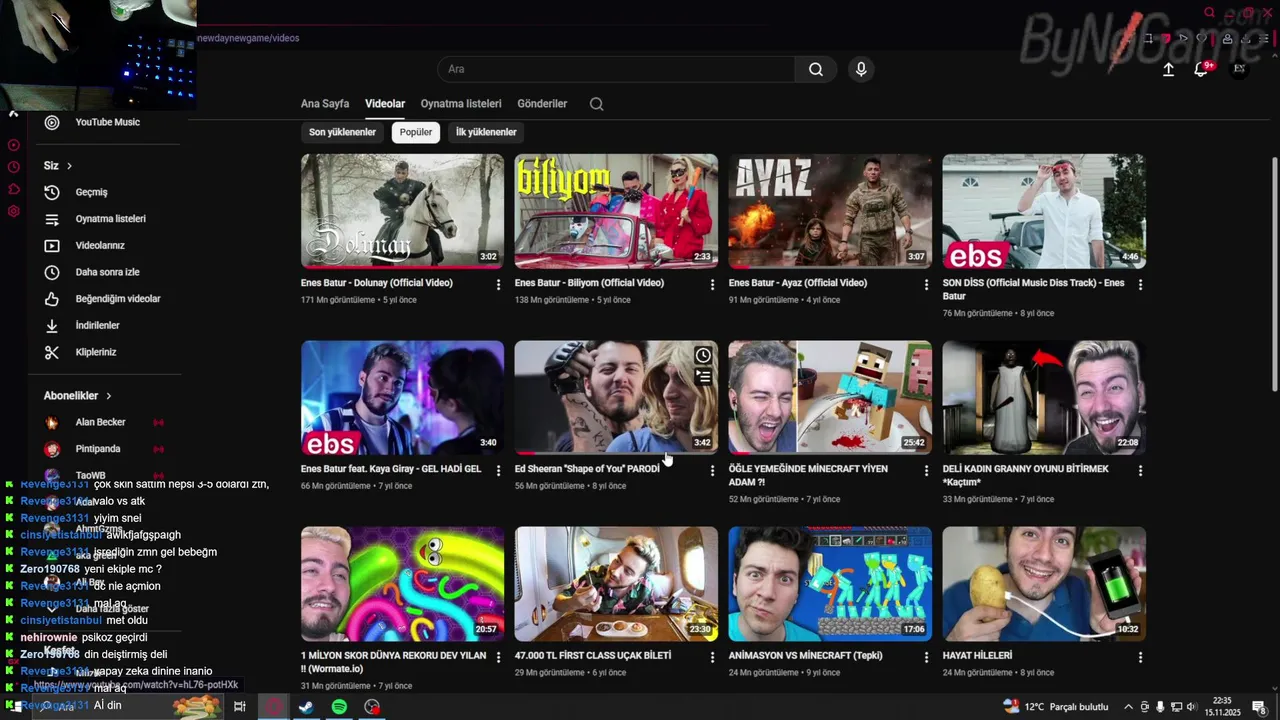Open Klipleriniz in sidebar

[96, 352]
